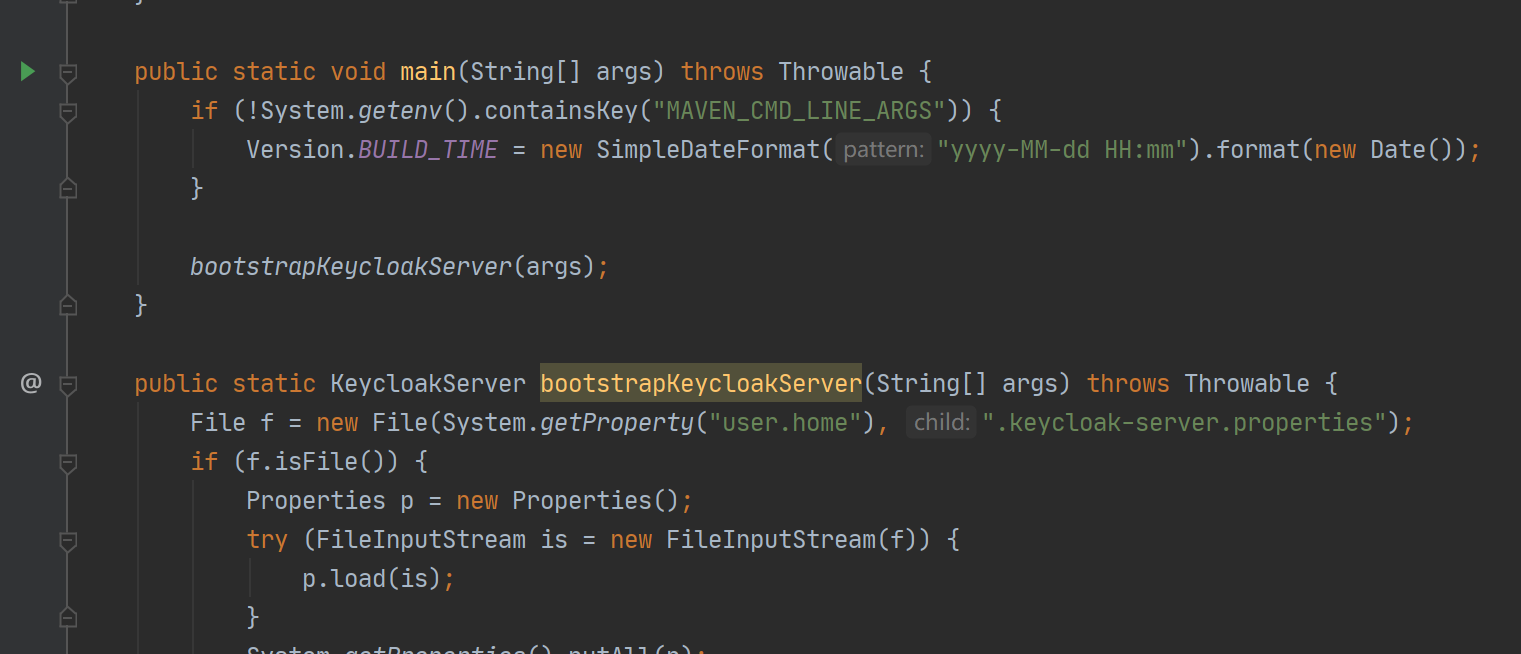Click the 'pattern:' parameter inlay hint

[884, 150]
